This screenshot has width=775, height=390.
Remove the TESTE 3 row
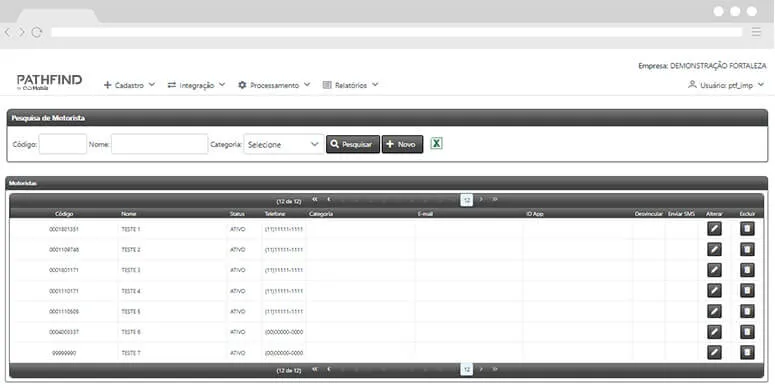click(x=747, y=270)
